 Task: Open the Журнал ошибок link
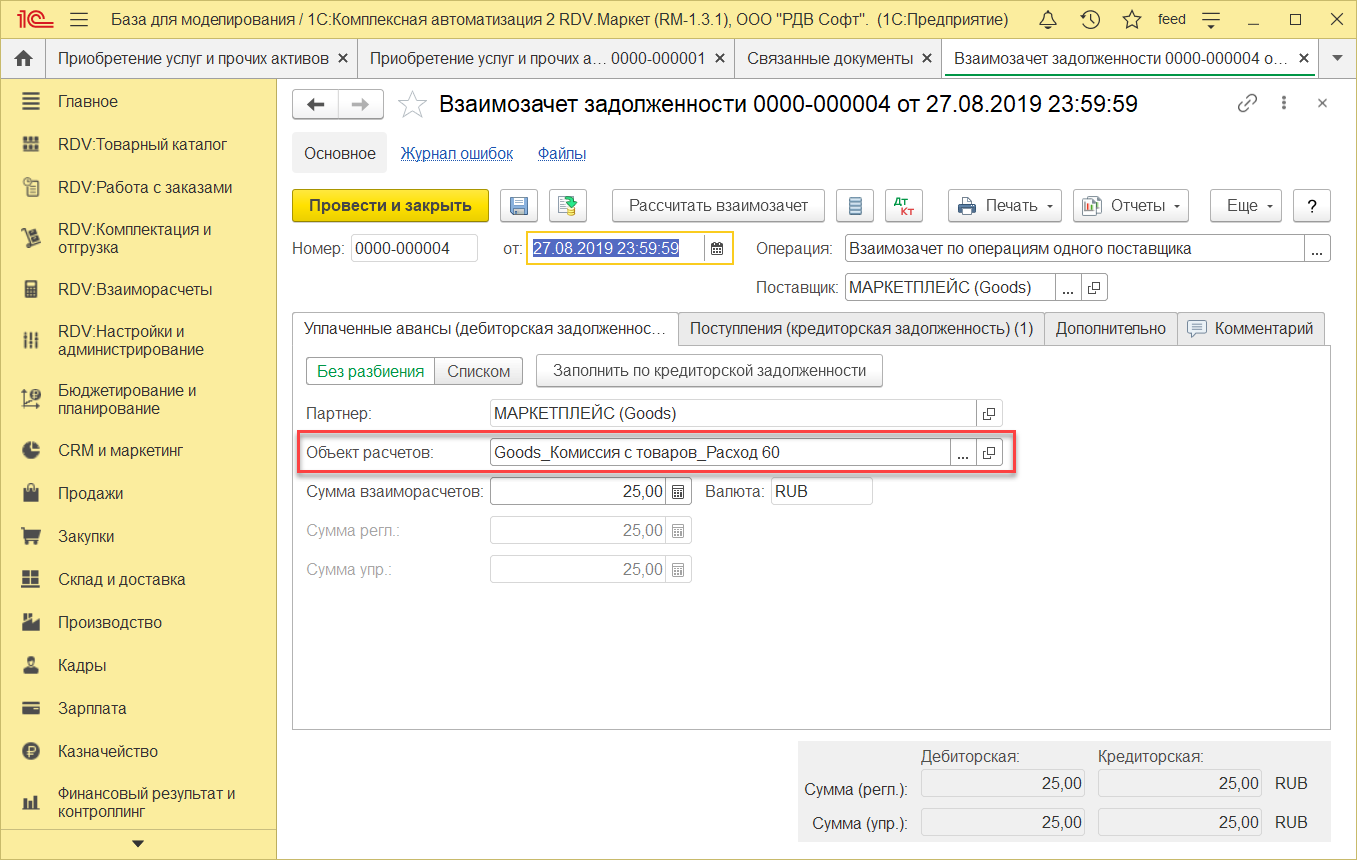coord(456,154)
